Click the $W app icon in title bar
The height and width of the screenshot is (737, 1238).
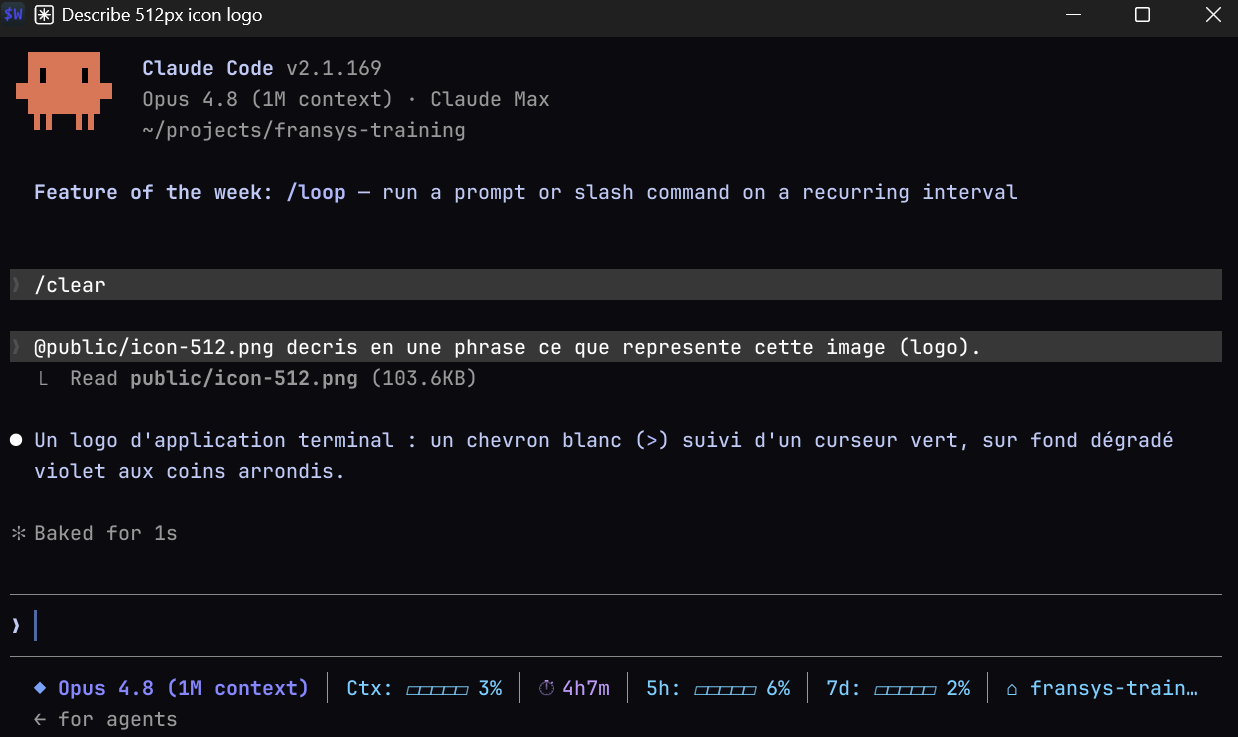click(14, 15)
